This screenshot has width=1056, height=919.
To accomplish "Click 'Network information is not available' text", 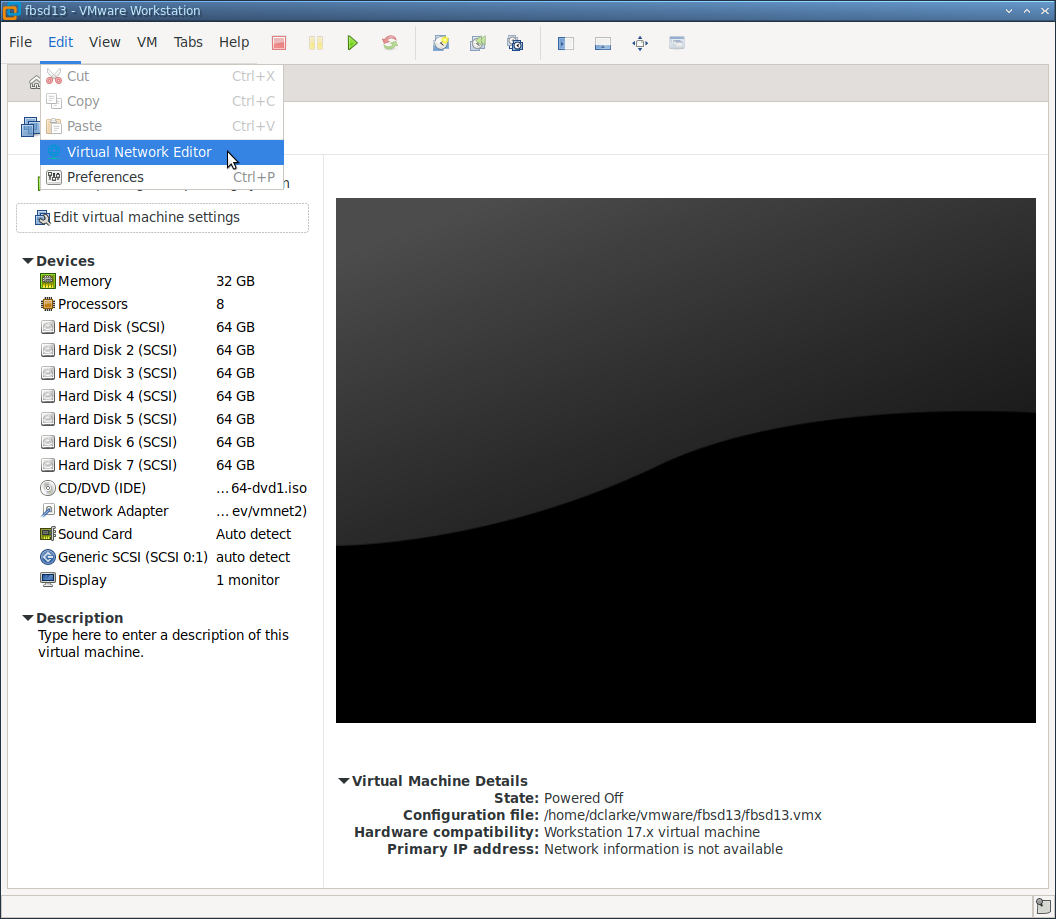I will coord(663,850).
